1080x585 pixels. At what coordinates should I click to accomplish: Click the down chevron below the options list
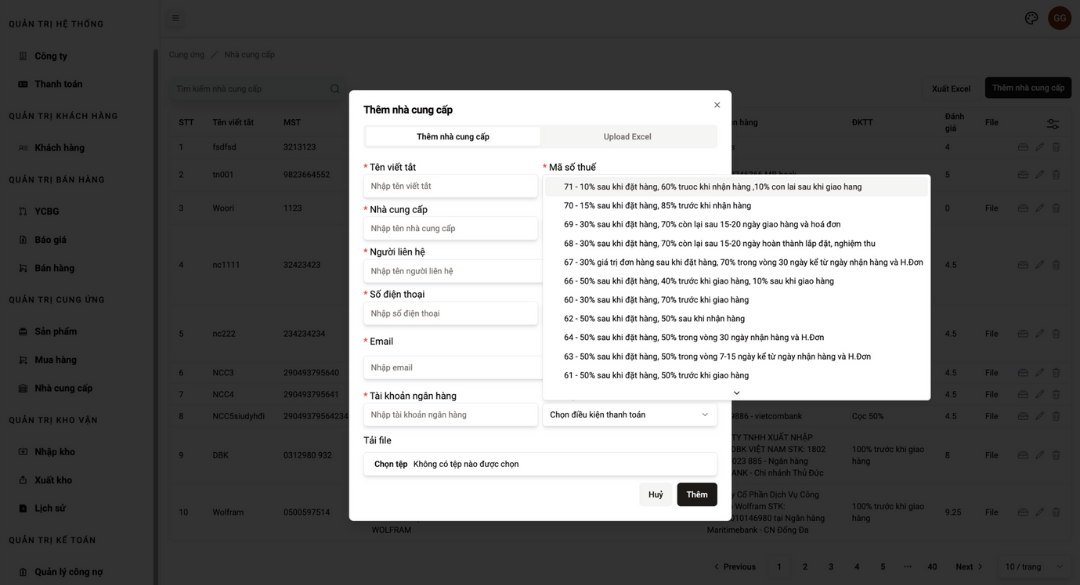[x=737, y=393]
